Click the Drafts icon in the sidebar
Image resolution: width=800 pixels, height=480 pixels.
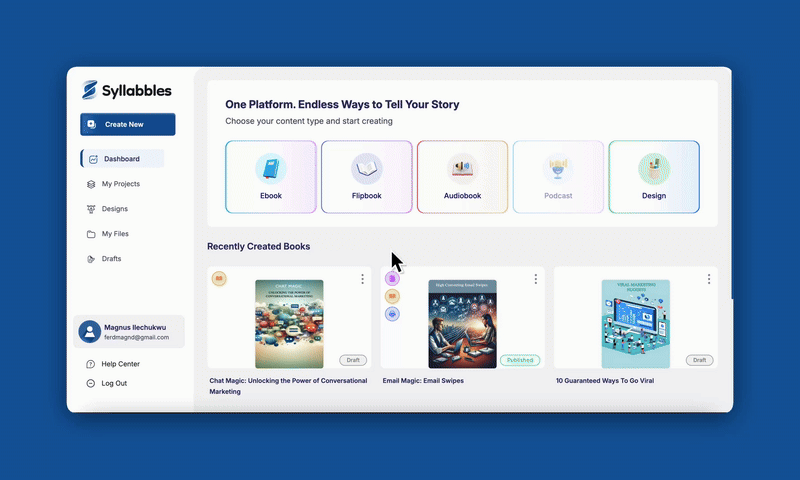(92, 259)
